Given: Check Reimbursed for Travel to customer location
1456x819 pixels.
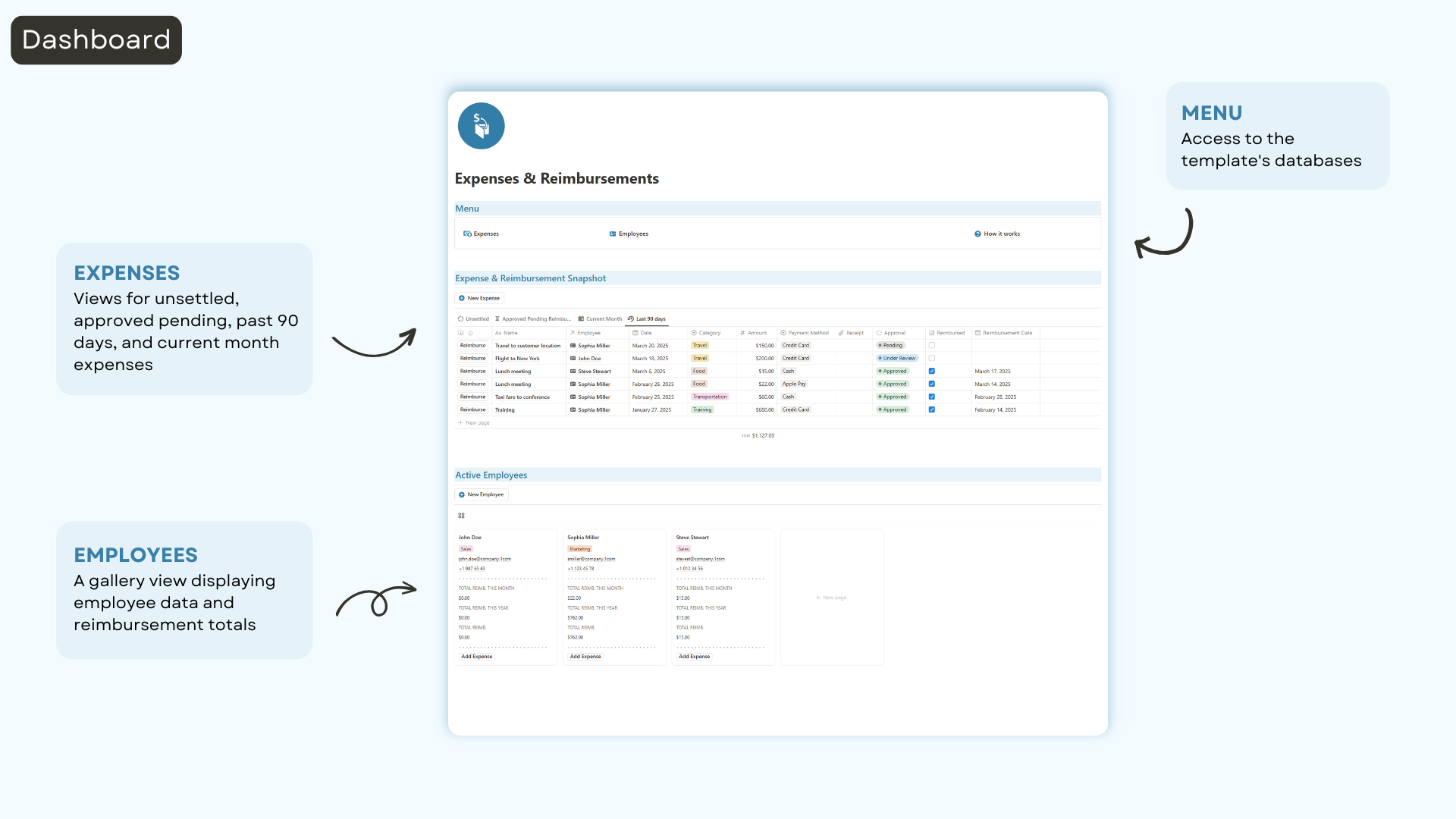Looking at the screenshot, I should 932,345.
